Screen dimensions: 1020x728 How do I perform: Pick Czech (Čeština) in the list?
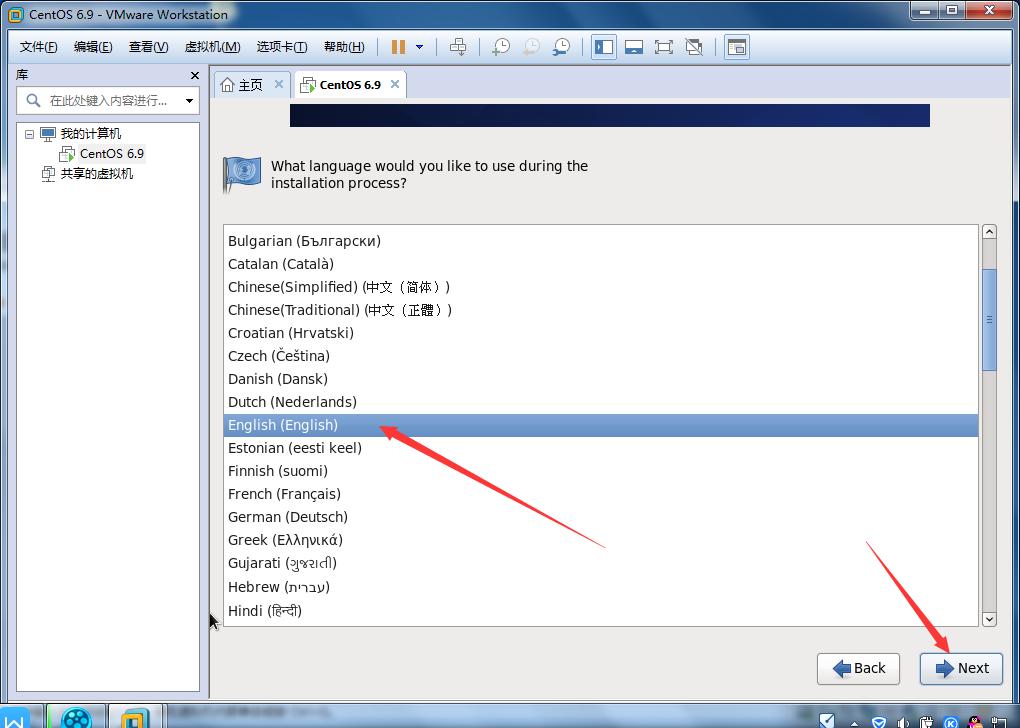(x=600, y=356)
